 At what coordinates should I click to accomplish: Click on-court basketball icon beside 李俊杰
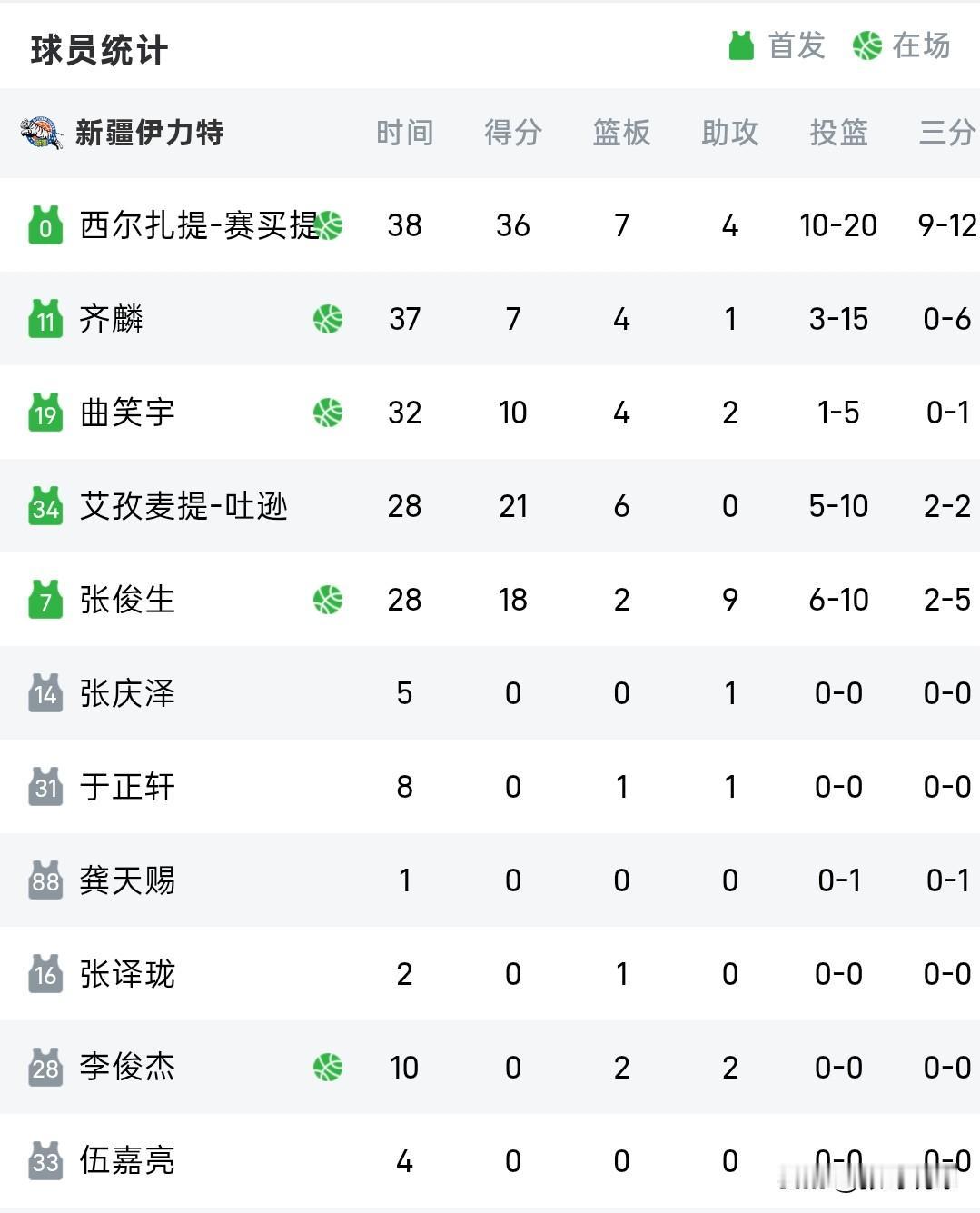pyautogui.click(x=328, y=1068)
